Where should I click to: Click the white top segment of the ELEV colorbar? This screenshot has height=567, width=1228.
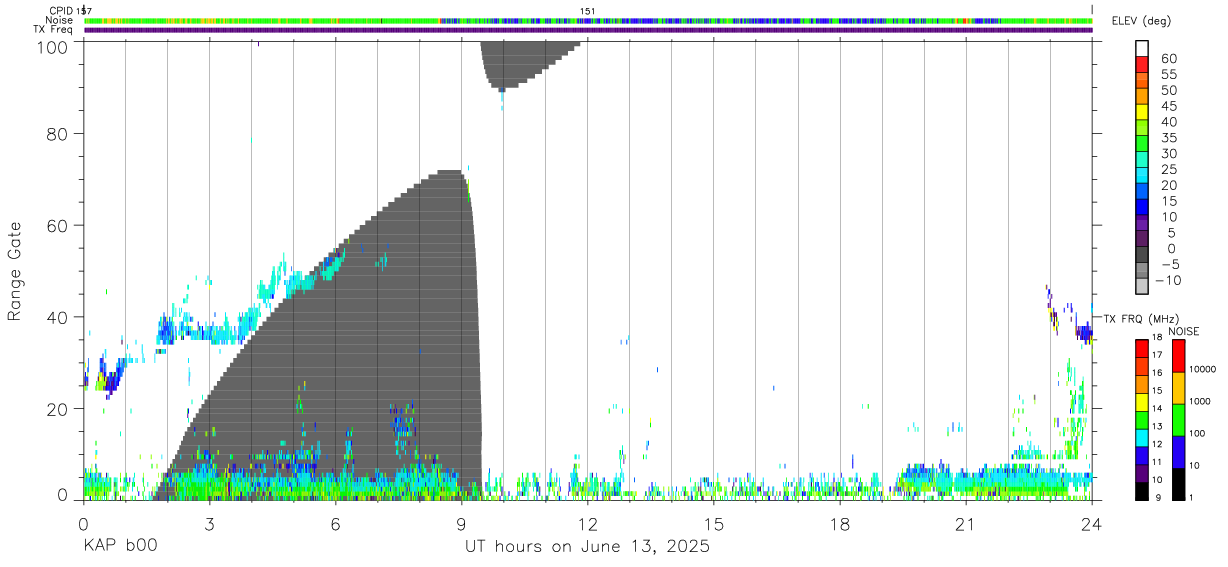(x=1141, y=48)
